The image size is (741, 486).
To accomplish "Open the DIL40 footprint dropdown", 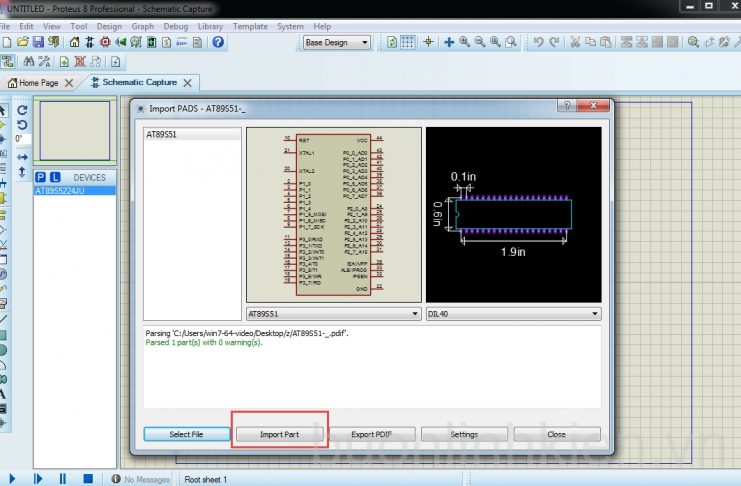I will [513, 314].
